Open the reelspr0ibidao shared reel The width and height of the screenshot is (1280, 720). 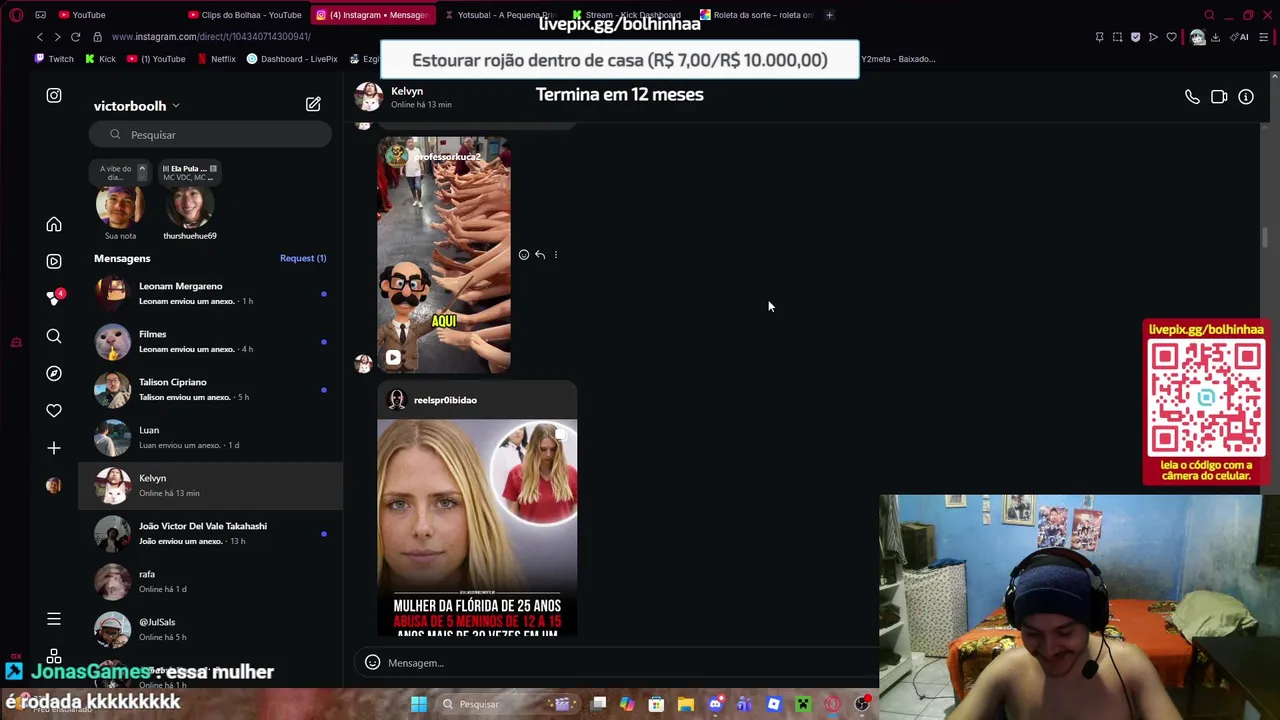[477, 528]
